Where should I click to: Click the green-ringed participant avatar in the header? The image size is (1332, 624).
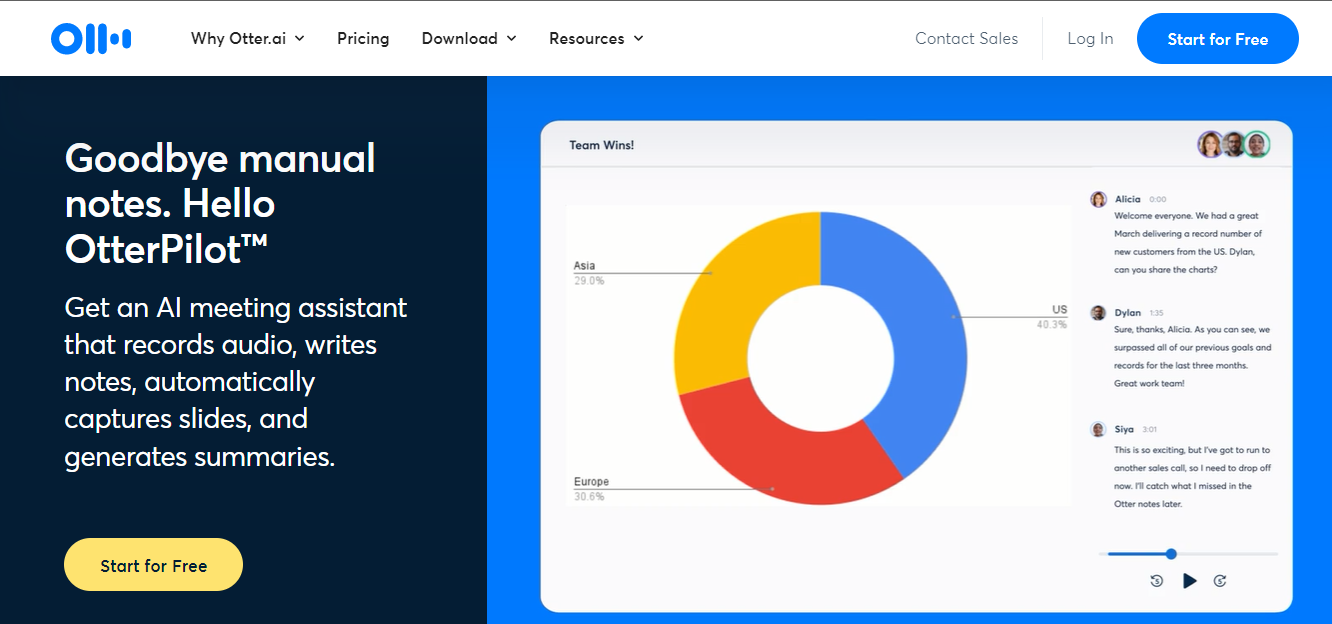click(1258, 144)
